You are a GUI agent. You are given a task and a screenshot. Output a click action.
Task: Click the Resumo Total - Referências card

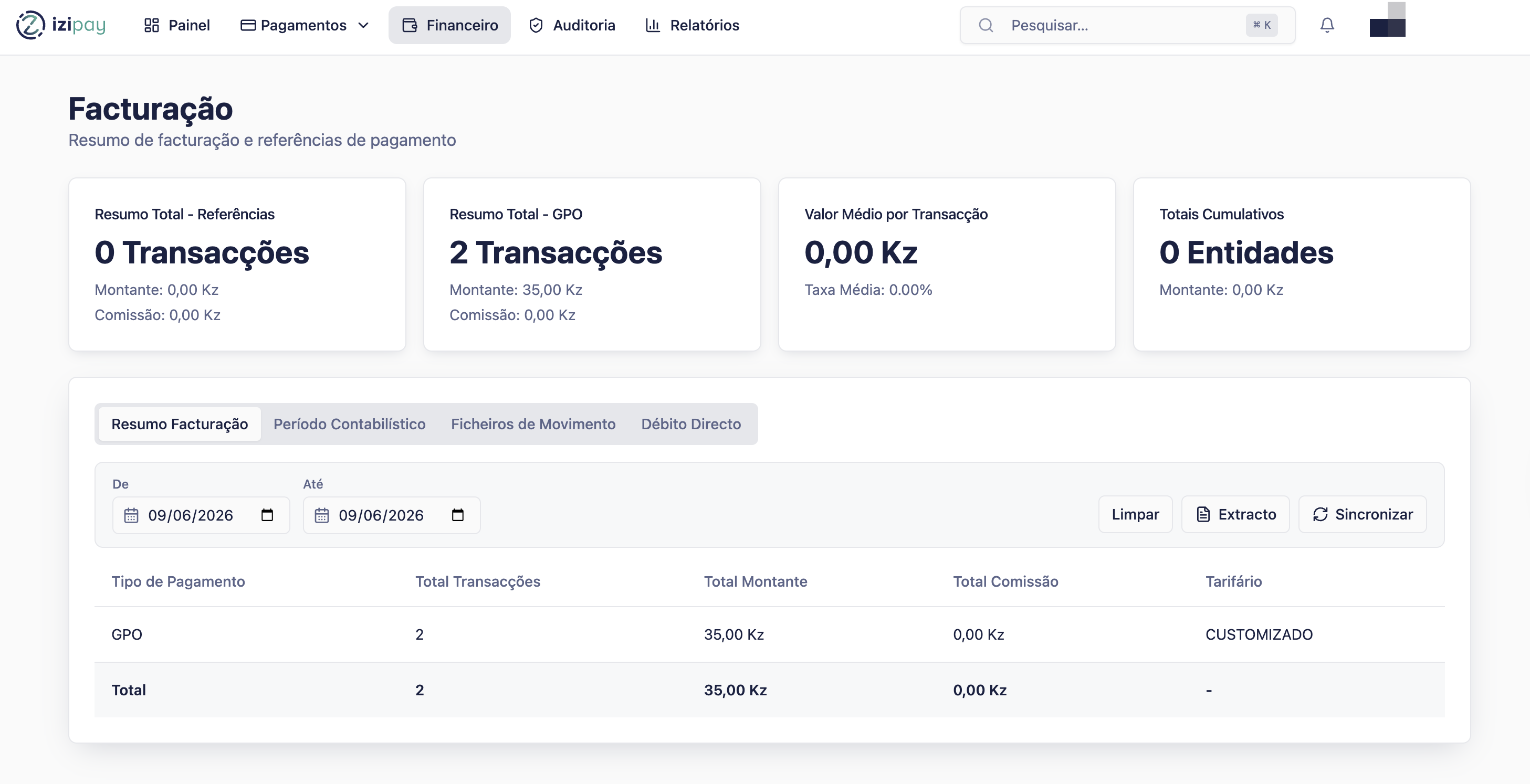[237, 264]
